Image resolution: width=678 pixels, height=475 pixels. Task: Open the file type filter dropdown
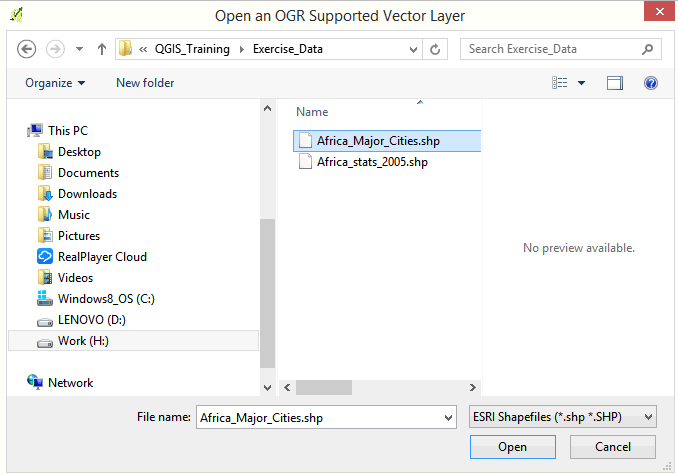[563, 417]
